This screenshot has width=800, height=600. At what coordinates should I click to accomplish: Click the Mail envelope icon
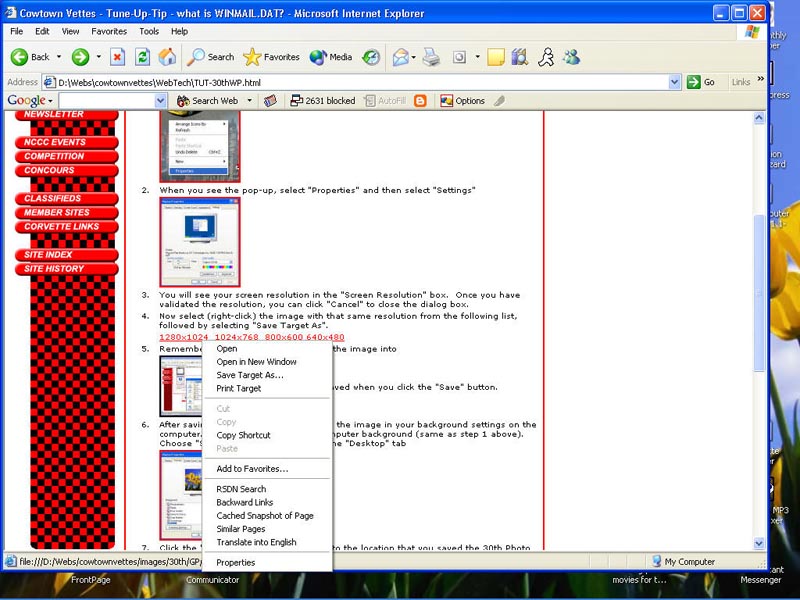(401, 57)
